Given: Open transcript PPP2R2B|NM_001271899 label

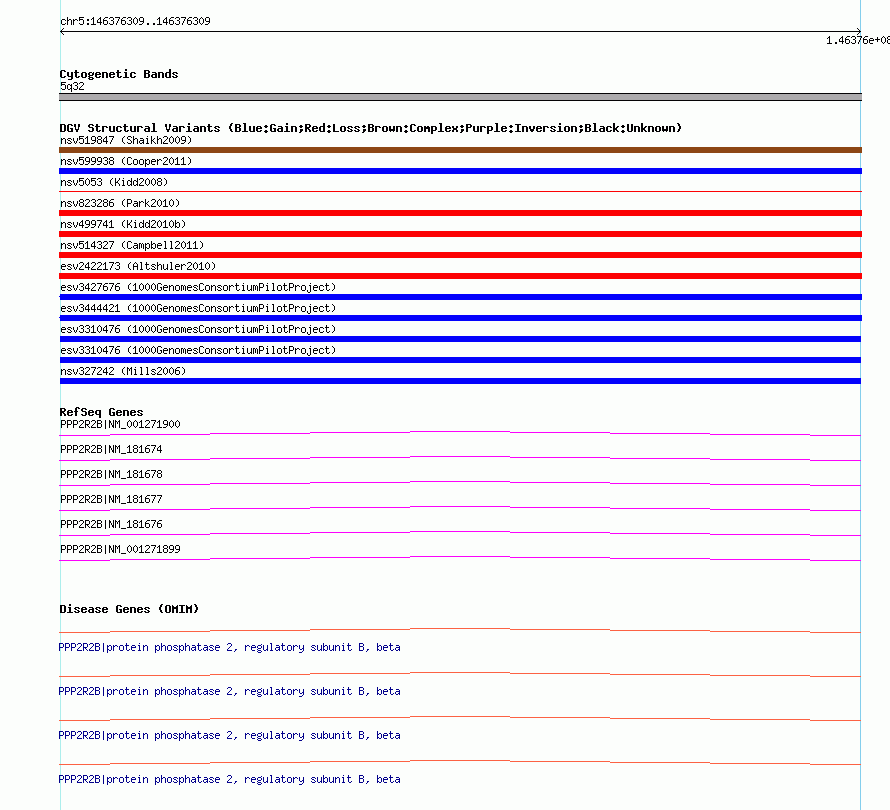Looking at the screenshot, I should click(120, 549).
